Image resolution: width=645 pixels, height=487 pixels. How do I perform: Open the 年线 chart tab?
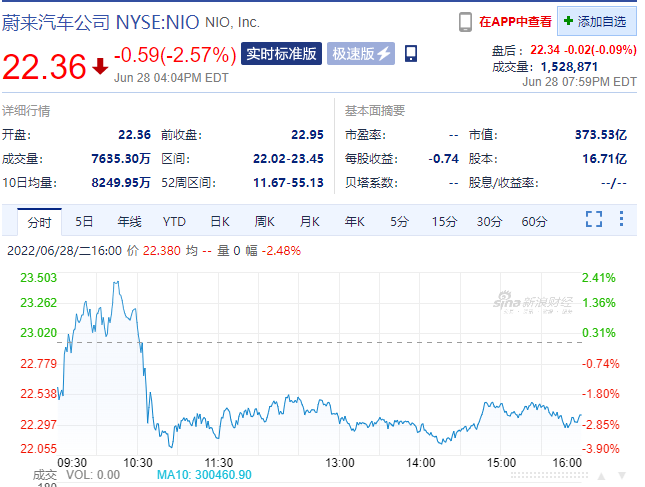pos(129,222)
